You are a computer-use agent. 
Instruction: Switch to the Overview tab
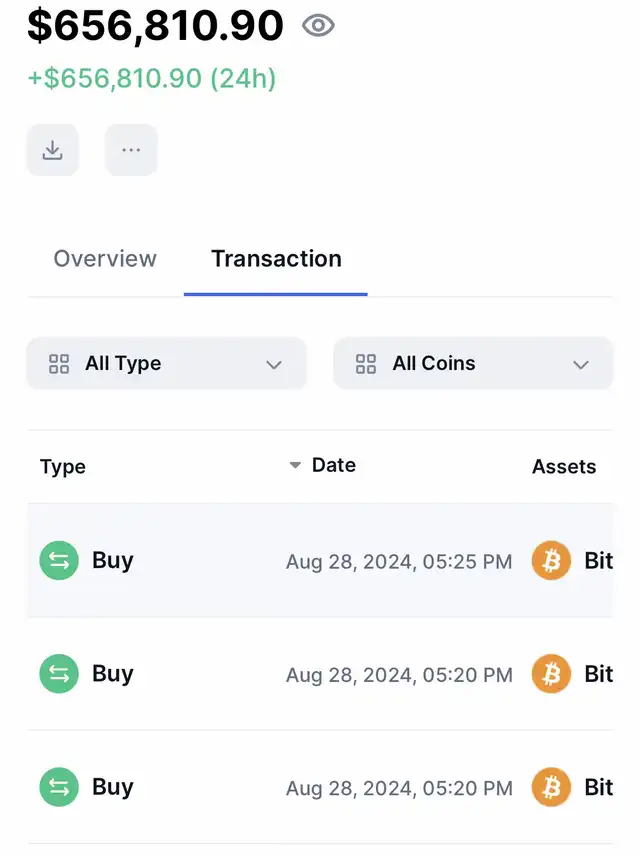105,259
